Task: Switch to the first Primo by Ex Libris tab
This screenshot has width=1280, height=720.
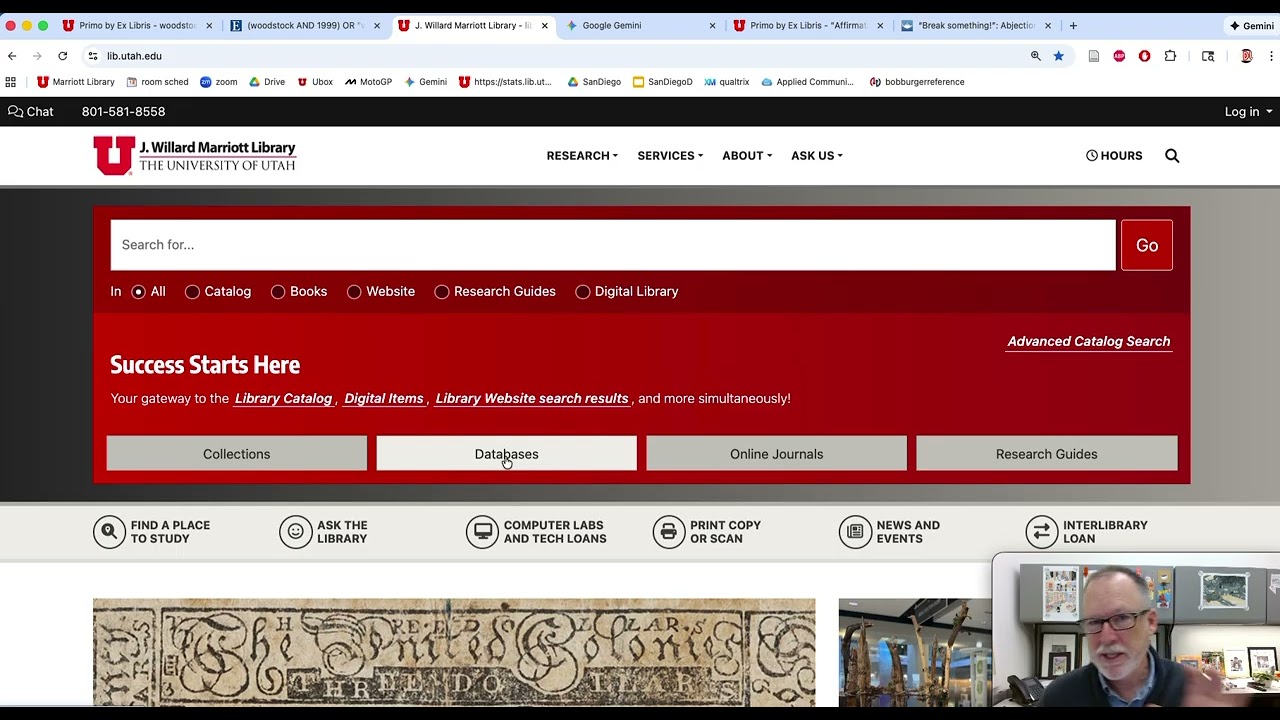Action: (x=137, y=25)
